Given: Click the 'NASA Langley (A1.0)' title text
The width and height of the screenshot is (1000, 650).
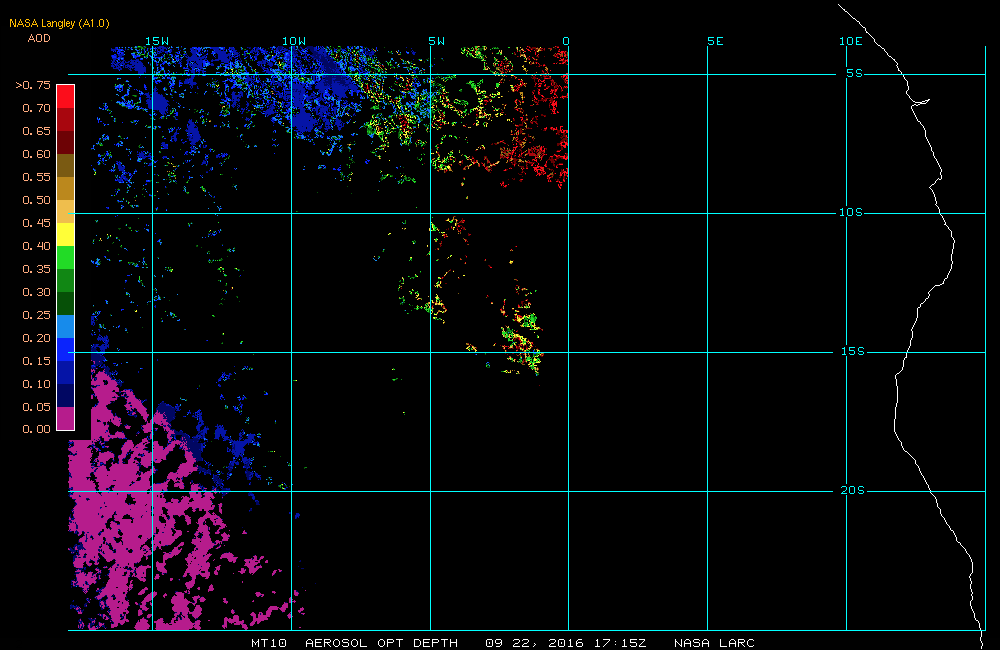Looking at the screenshot, I should point(59,23).
